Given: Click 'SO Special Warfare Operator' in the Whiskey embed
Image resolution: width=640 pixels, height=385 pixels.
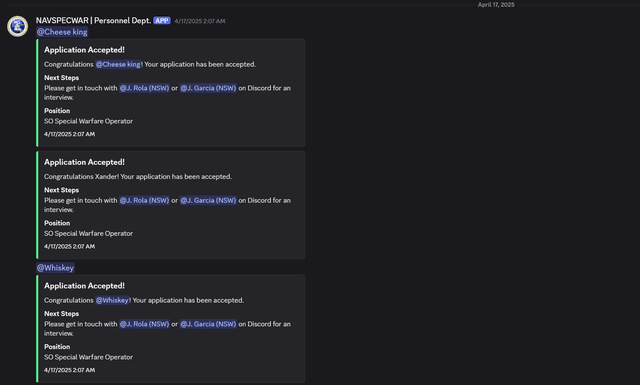Looking at the screenshot, I should click(89, 357).
